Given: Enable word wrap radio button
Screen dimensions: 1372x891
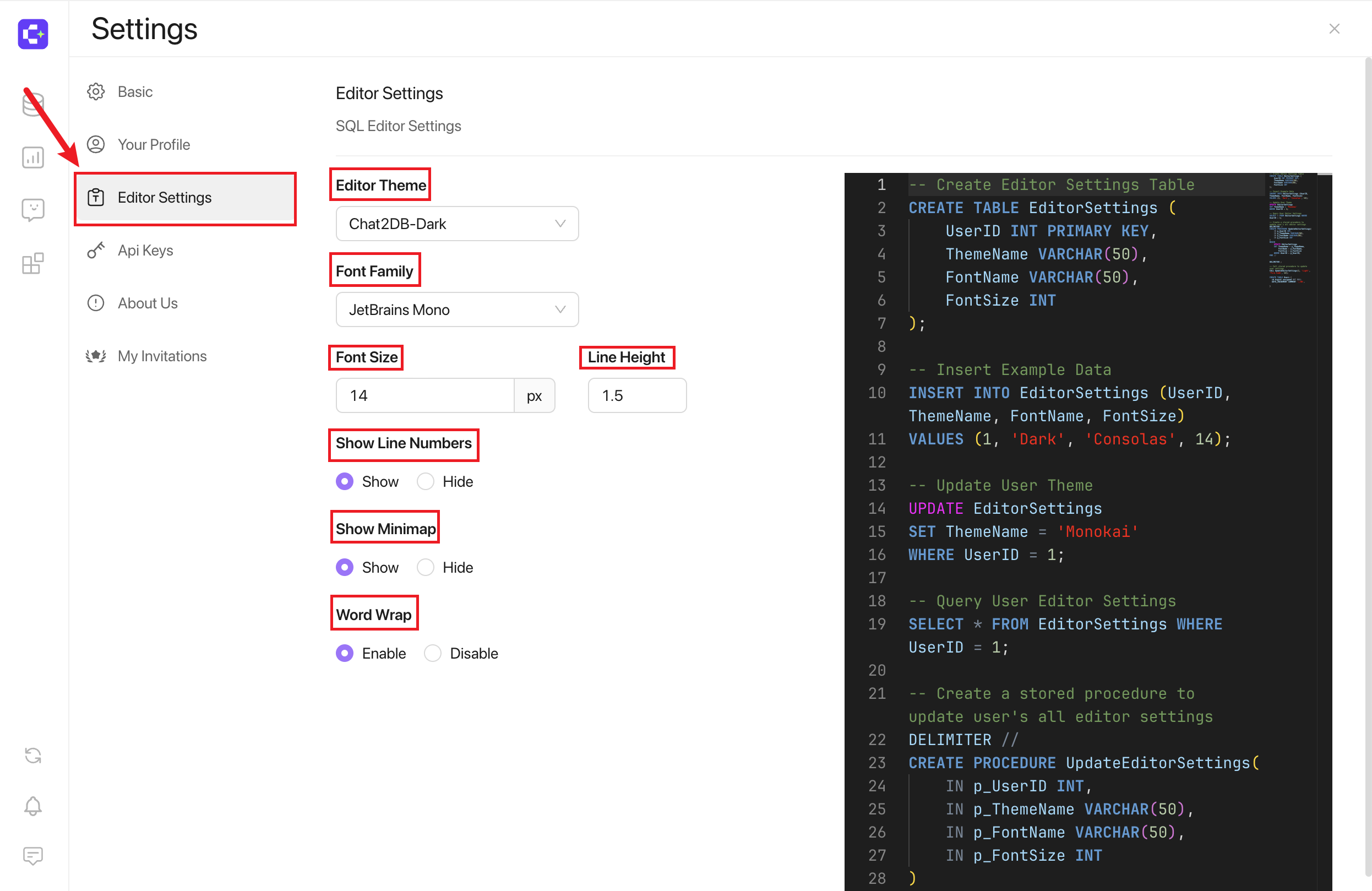Looking at the screenshot, I should point(345,654).
